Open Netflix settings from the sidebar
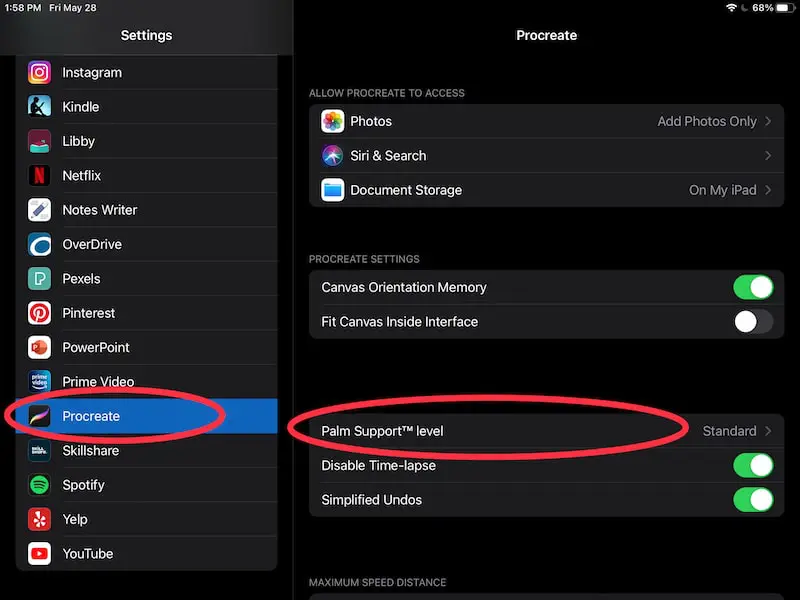 146,176
